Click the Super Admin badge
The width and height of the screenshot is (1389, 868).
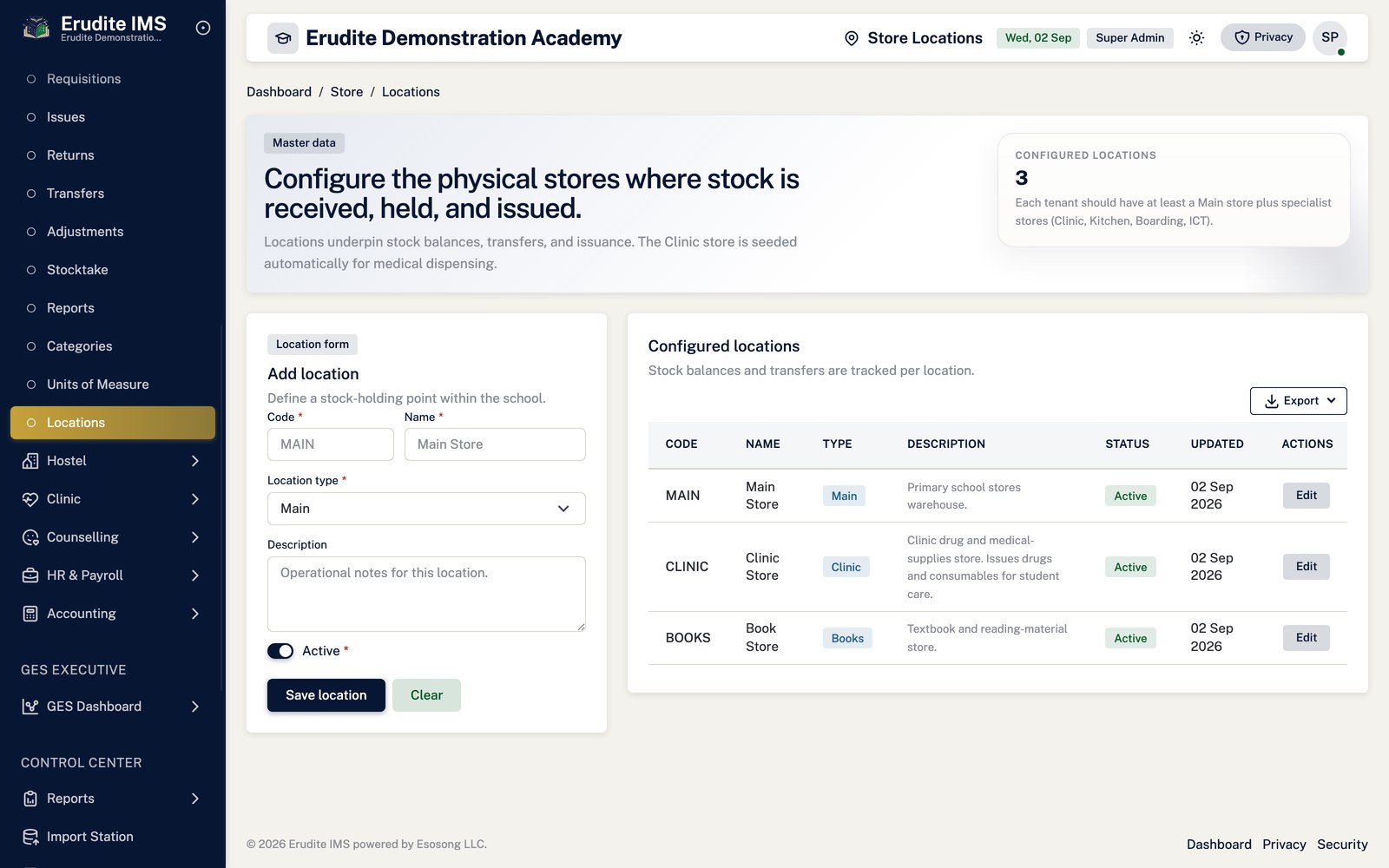[1130, 37]
